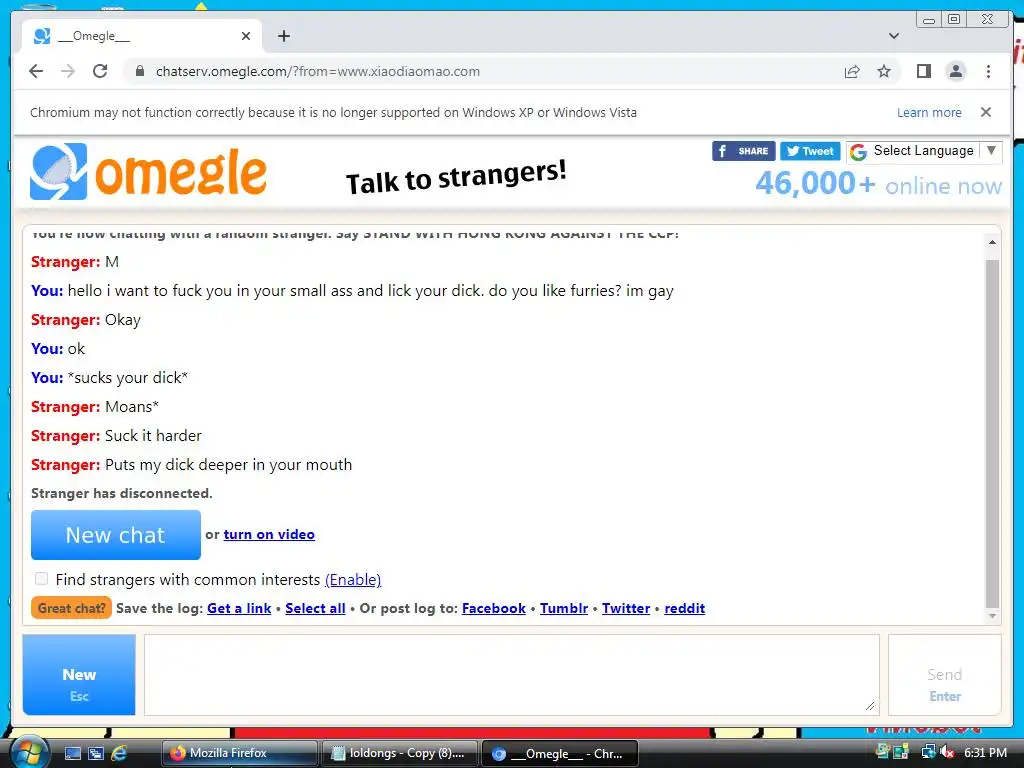The image size is (1024, 768).
Task: Switch to Mozilla Firefox in the taskbar
Action: point(240,753)
